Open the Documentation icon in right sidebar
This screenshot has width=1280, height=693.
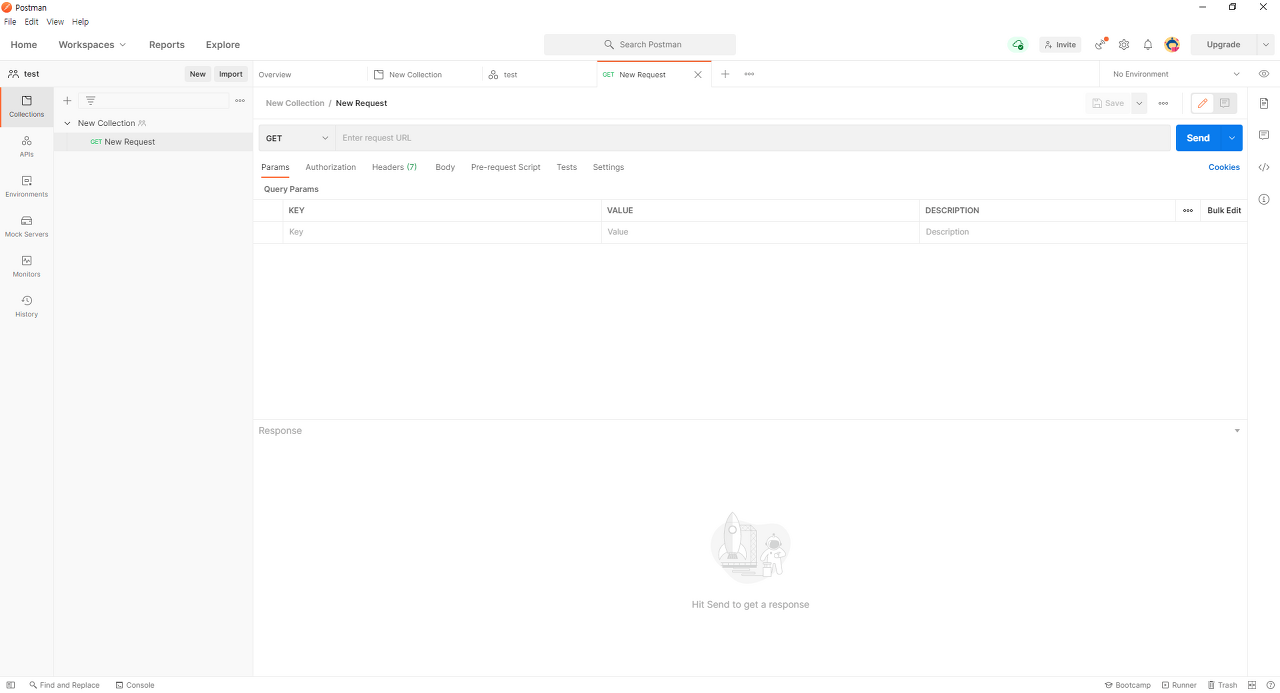coord(1264,103)
